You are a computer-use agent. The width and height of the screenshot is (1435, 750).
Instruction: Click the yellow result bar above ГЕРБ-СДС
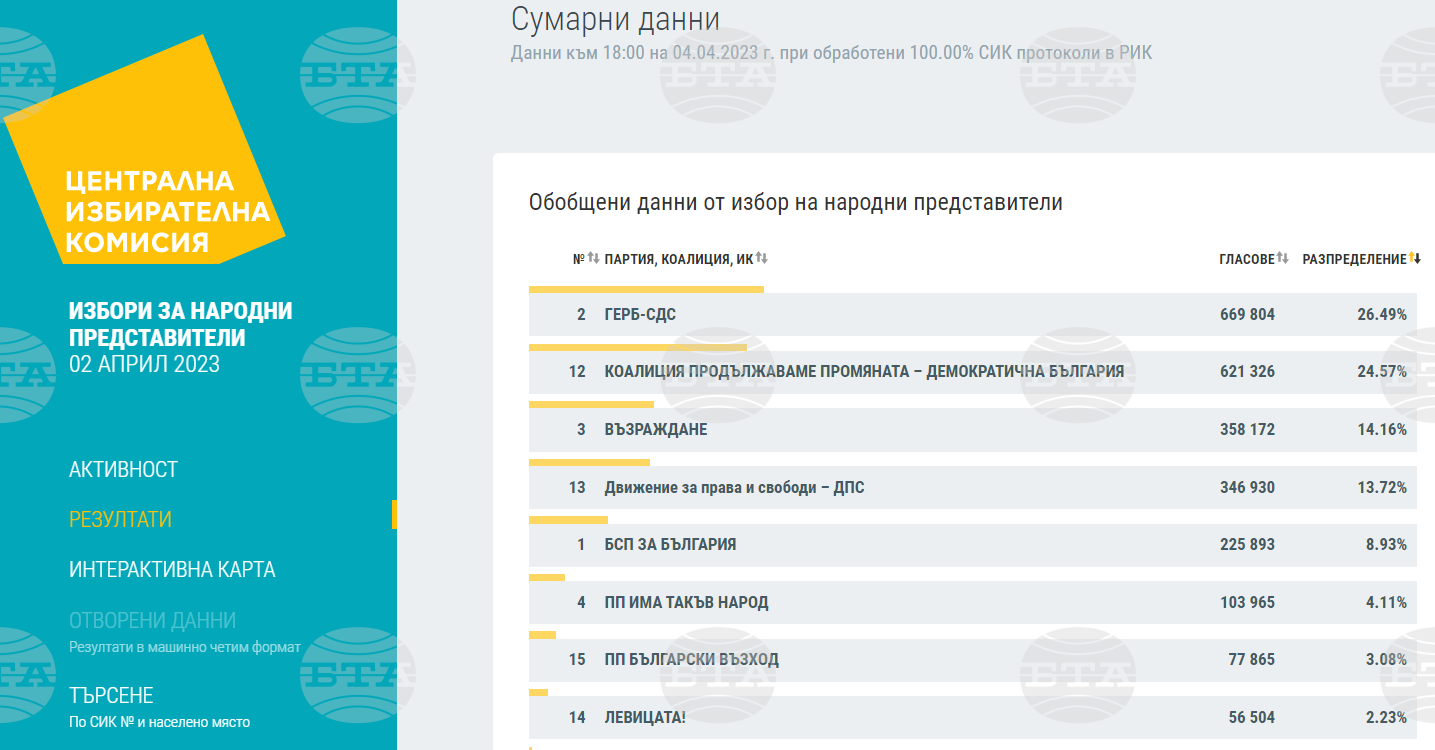coord(646,289)
